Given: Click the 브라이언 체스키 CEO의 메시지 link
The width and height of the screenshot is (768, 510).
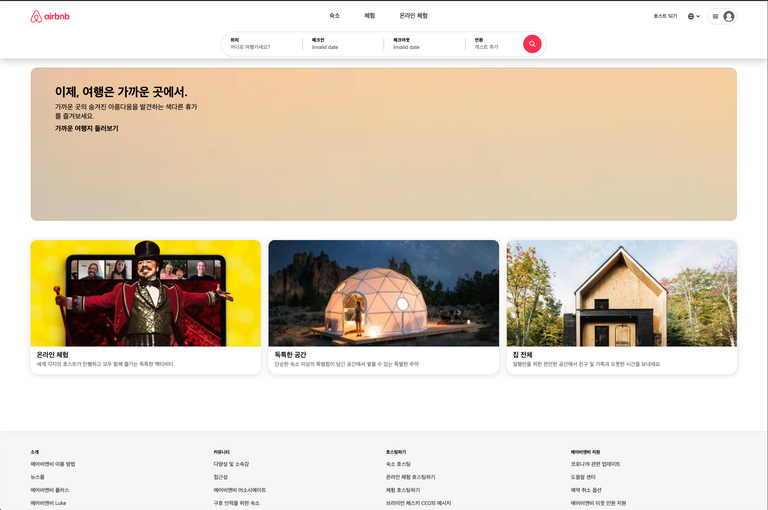Looking at the screenshot, I should tap(418, 503).
